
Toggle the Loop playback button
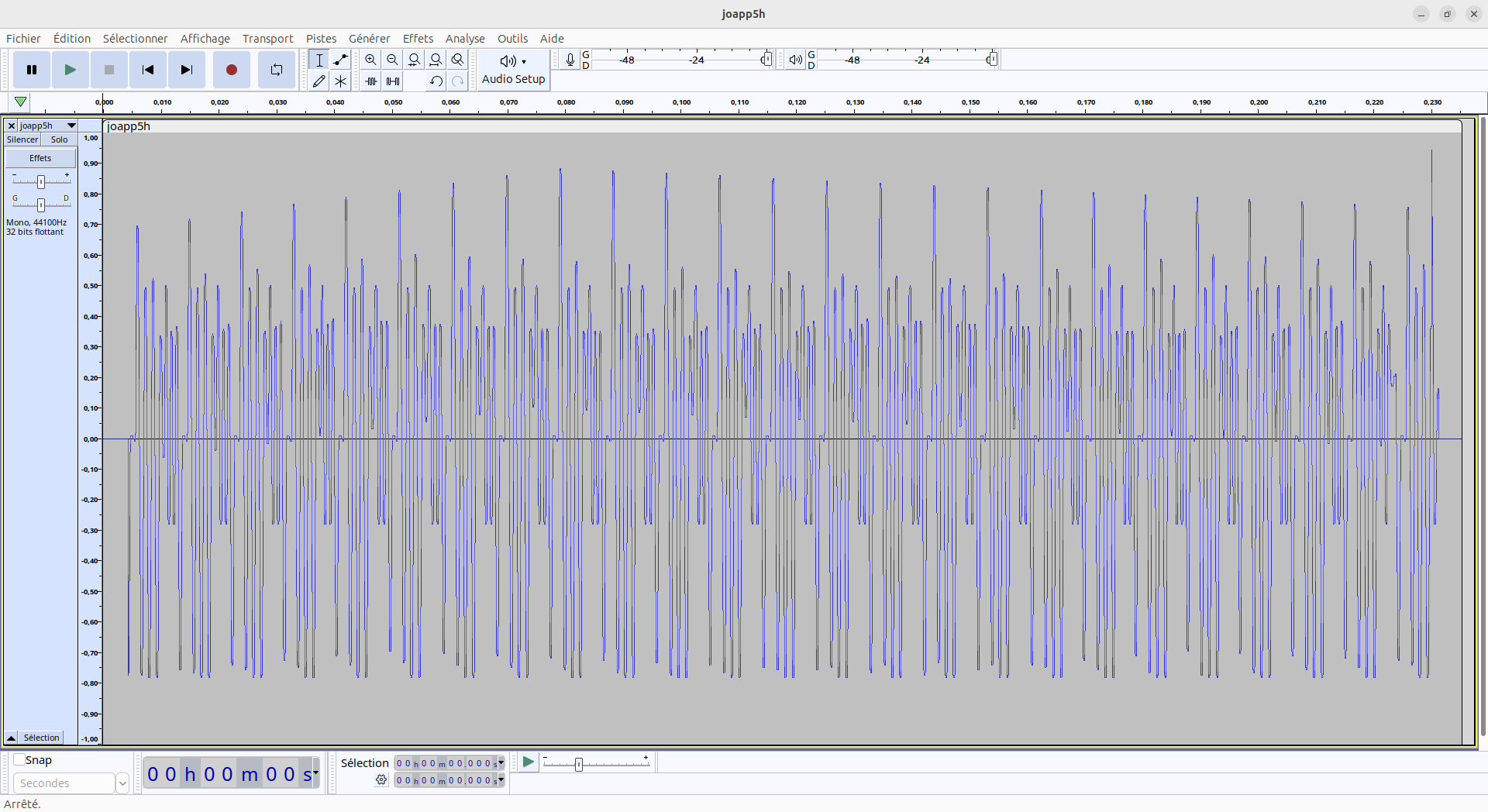pos(276,70)
